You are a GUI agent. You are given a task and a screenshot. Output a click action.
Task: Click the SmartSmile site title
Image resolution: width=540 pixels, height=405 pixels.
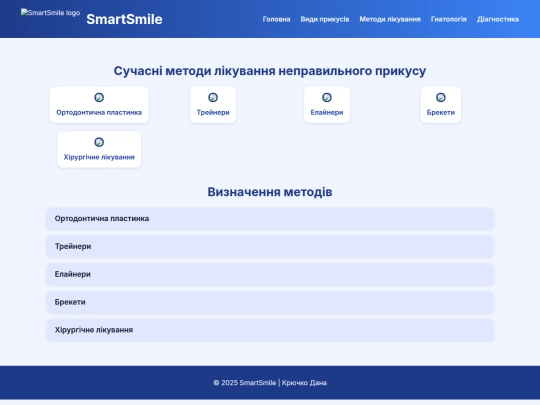coord(124,19)
